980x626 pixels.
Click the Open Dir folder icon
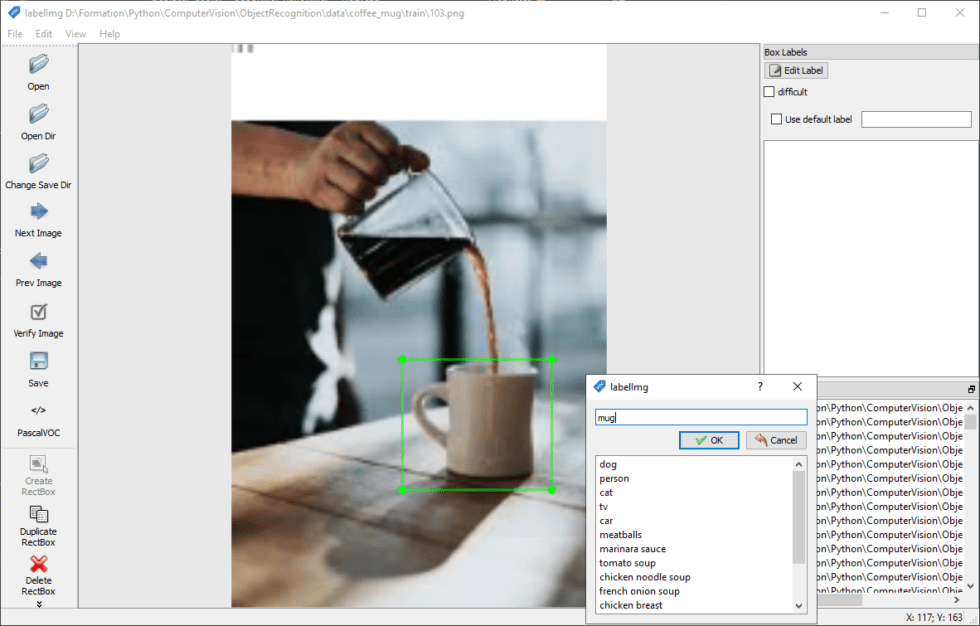coord(39,114)
